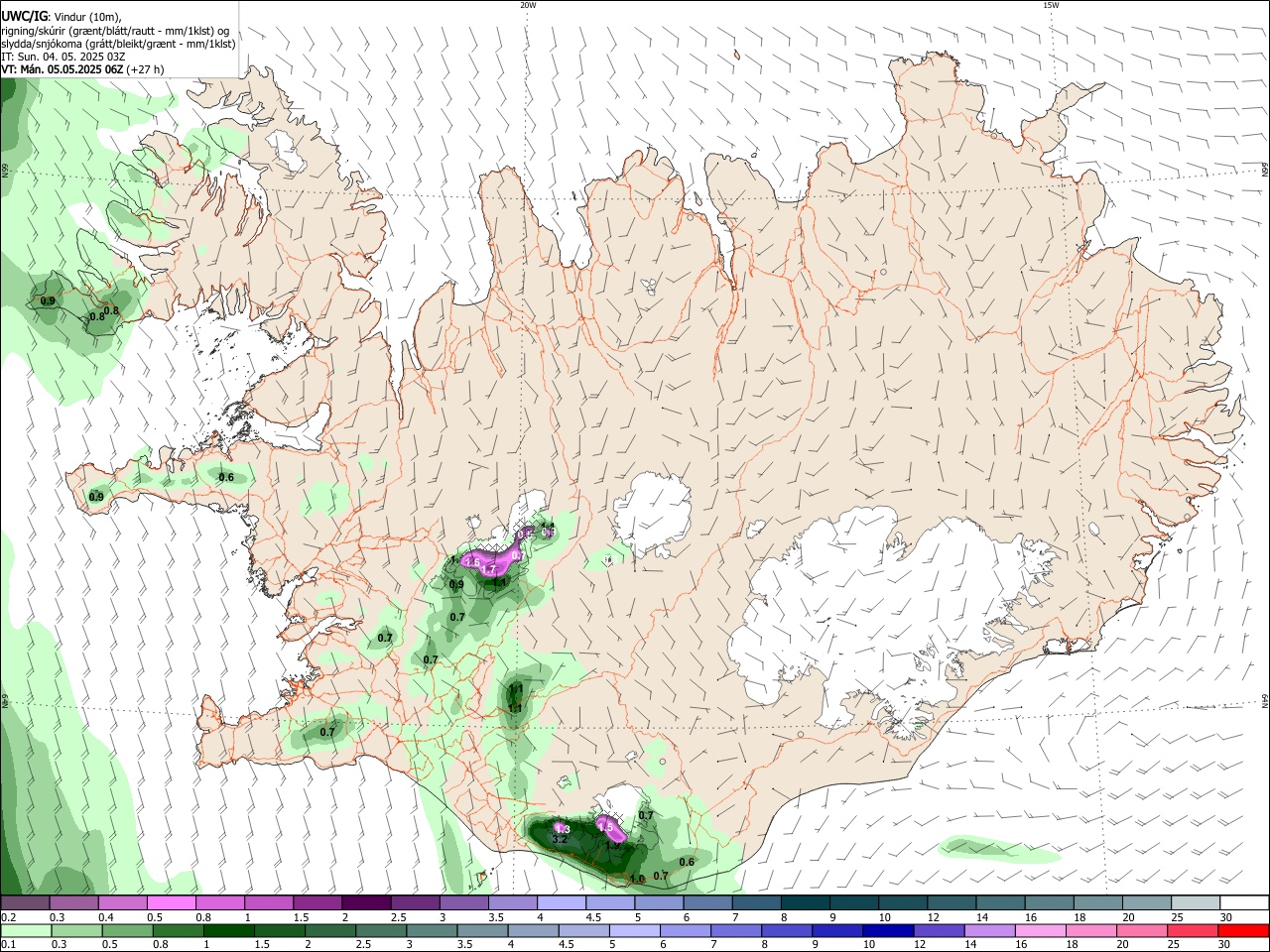Select the deep blue bottom swatch between 10 and 12
1270x952 pixels.
coord(888,930)
